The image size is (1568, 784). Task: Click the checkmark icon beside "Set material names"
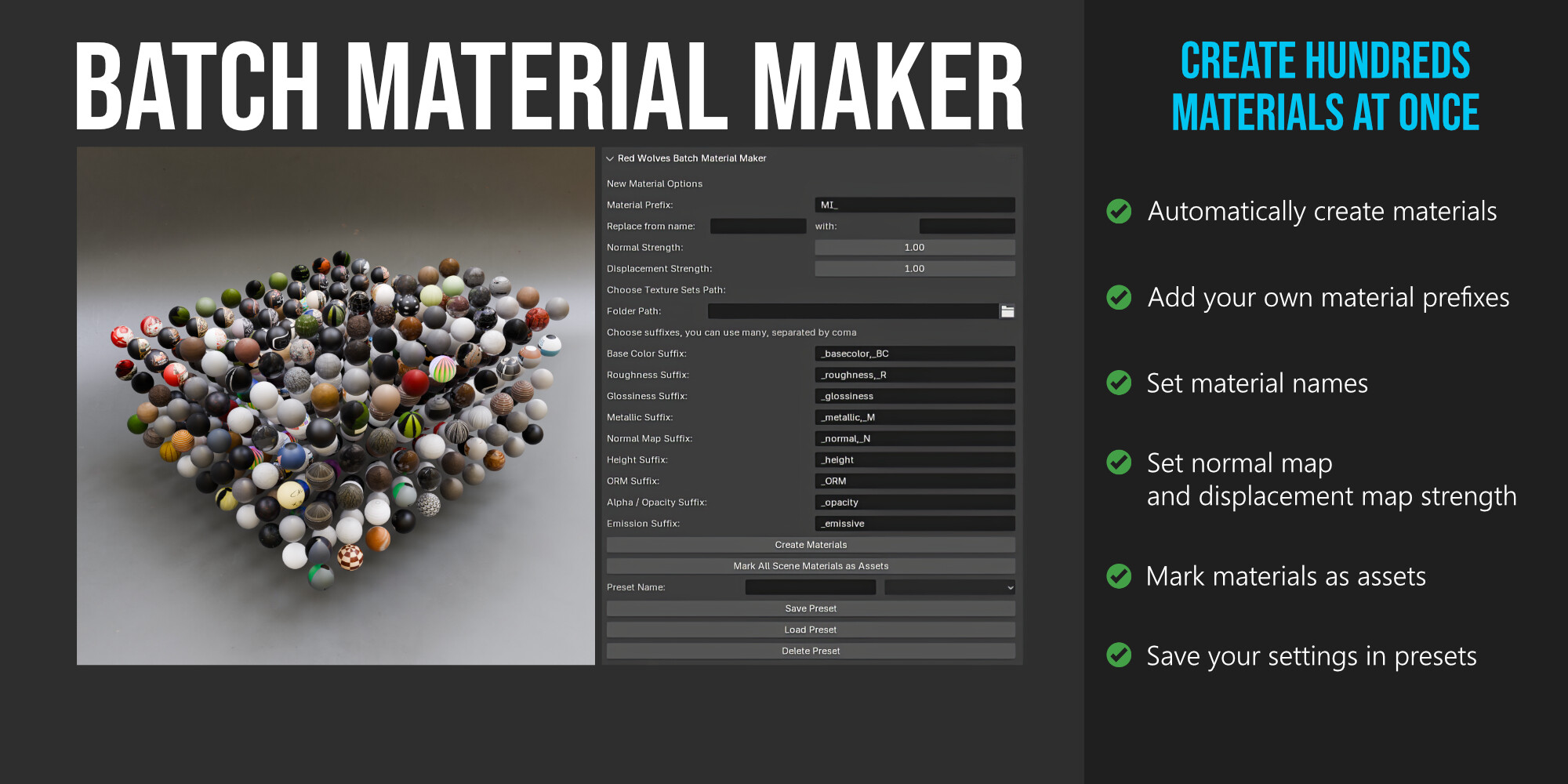pyautogui.click(x=1119, y=383)
